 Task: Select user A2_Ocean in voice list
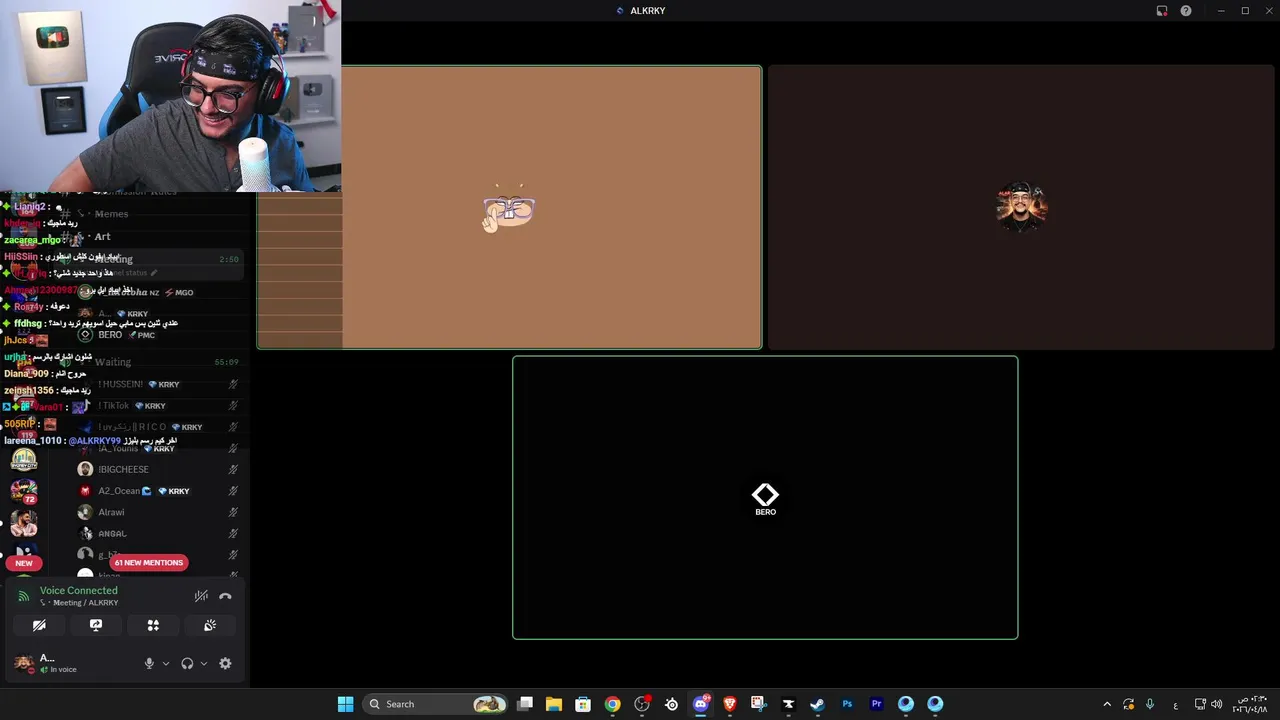(158, 491)
